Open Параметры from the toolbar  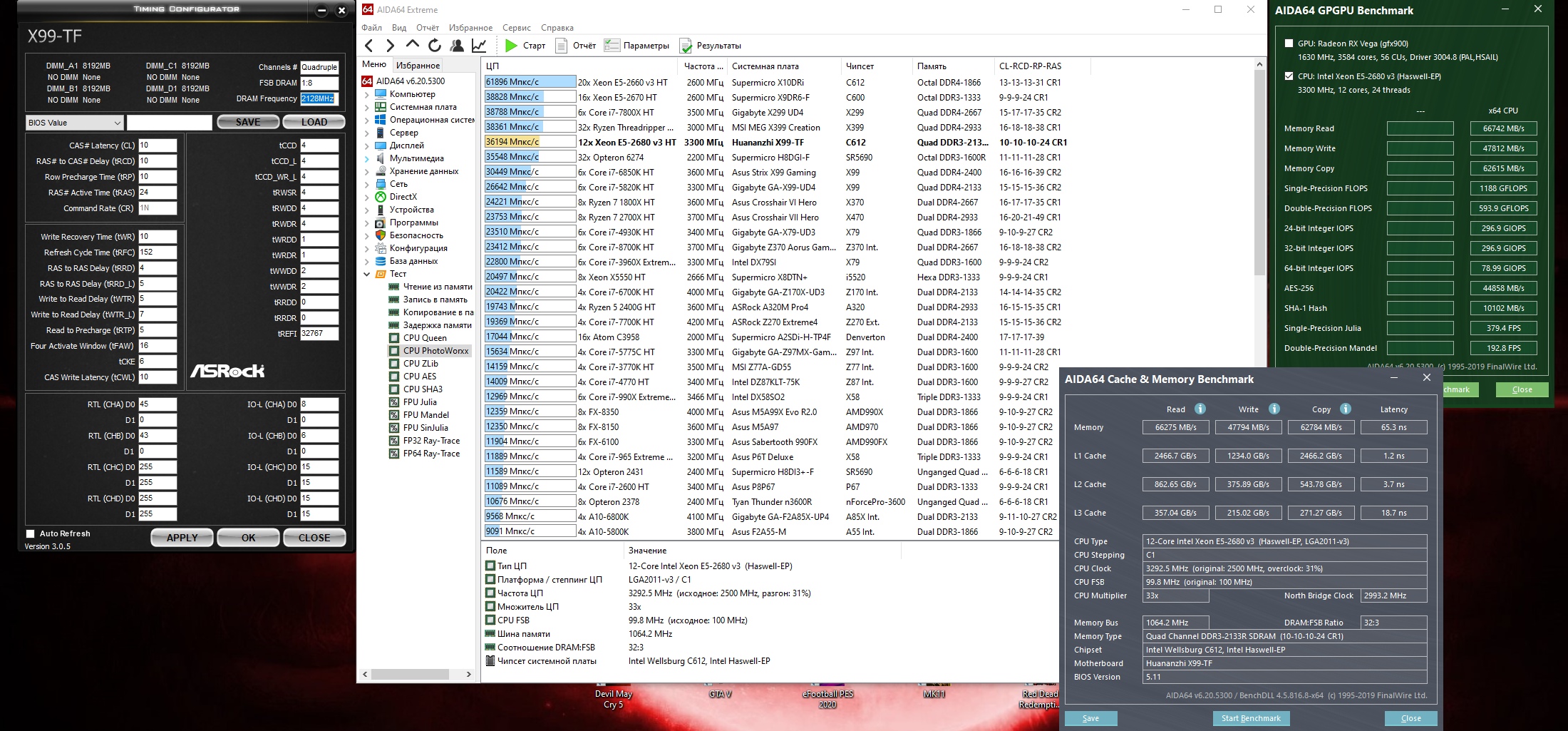[636, 46]
